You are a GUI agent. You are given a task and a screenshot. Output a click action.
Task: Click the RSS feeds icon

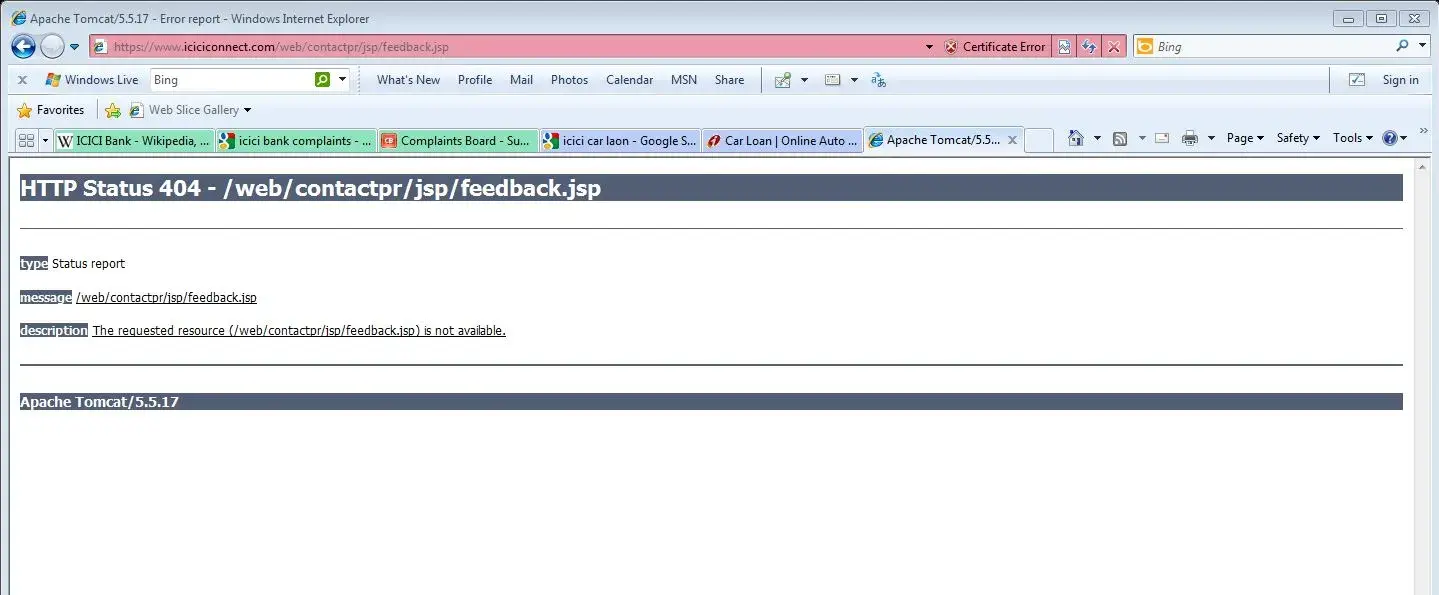pos(1121,138)
